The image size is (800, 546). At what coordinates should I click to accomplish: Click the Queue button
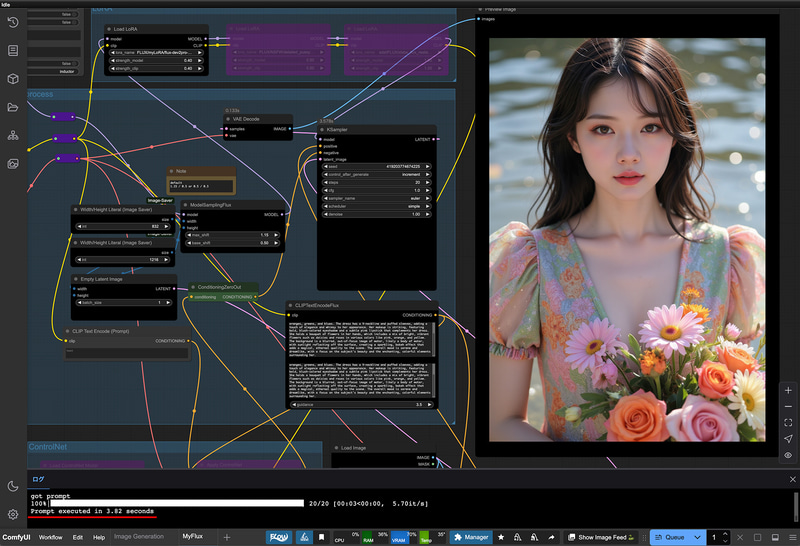point(670,537)
